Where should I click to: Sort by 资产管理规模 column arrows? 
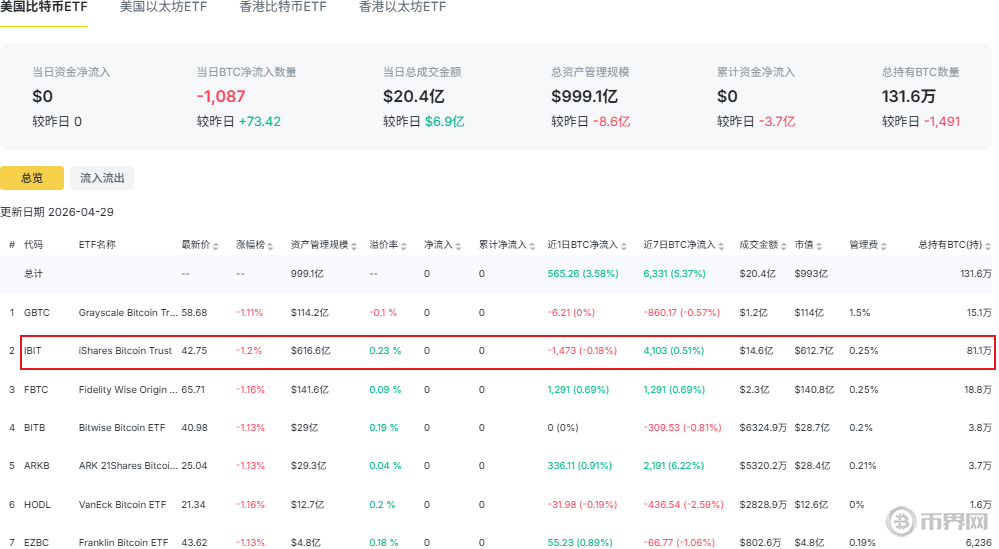(354, 245)
